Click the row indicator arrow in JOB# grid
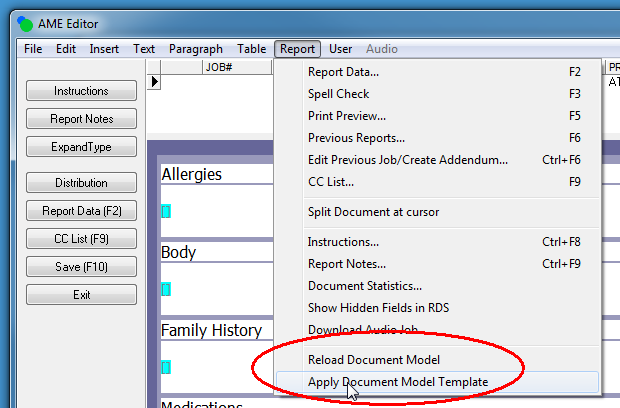 155,82
